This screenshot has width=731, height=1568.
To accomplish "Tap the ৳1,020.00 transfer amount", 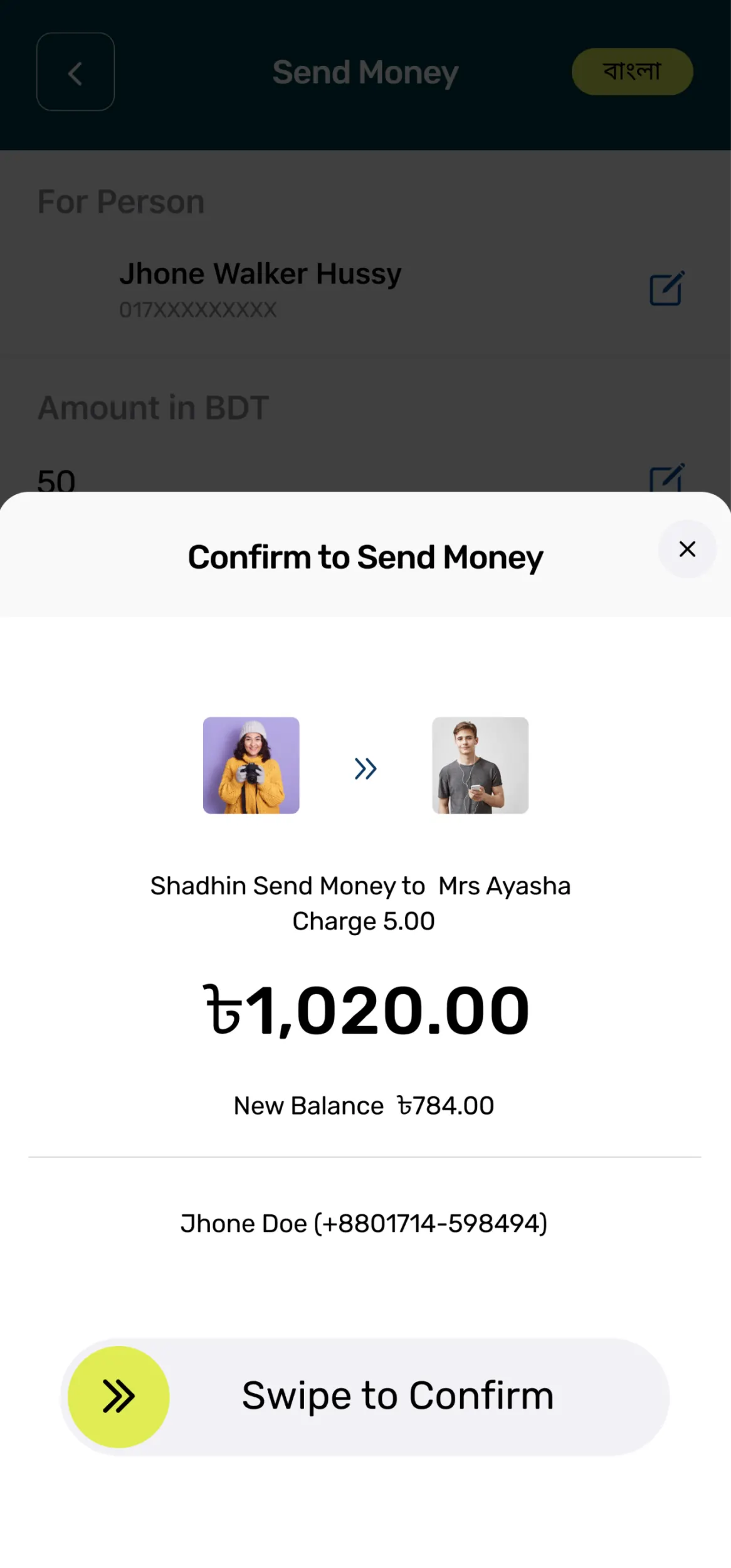I will (367, 1011).
